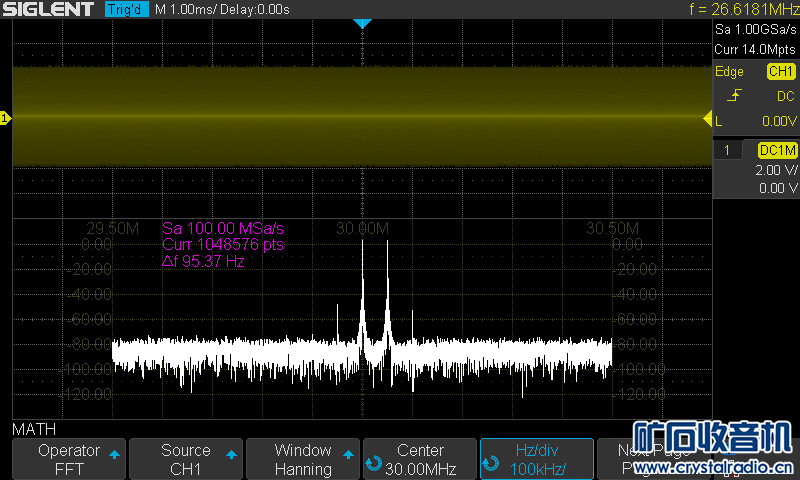Screen dimensions: 800x480
Task: Click the M 1.00ms/ timebase readout
Action: point(186,10)
